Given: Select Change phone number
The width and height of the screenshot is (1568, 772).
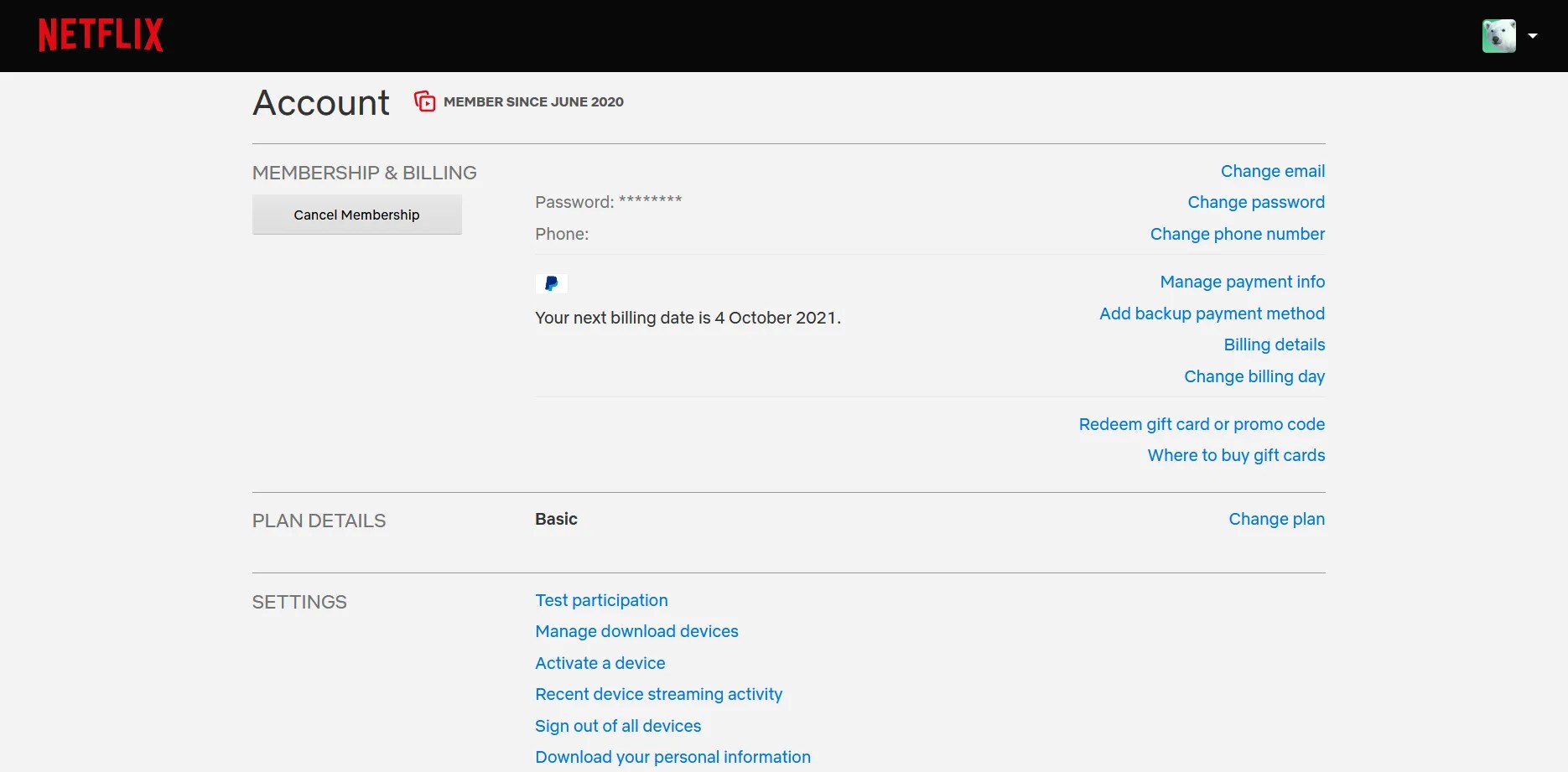Looking at the screenshot, I should click(x=1237, y=234).
